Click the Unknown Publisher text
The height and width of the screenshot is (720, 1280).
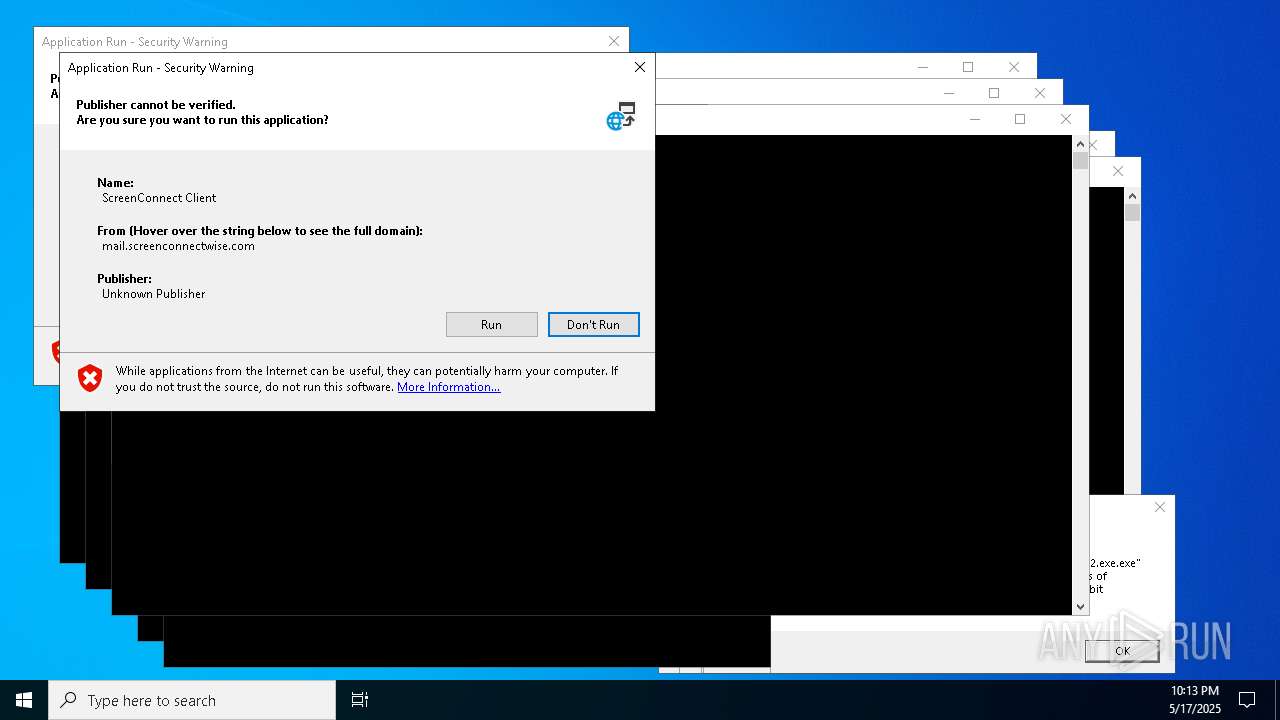pos(154,294)
